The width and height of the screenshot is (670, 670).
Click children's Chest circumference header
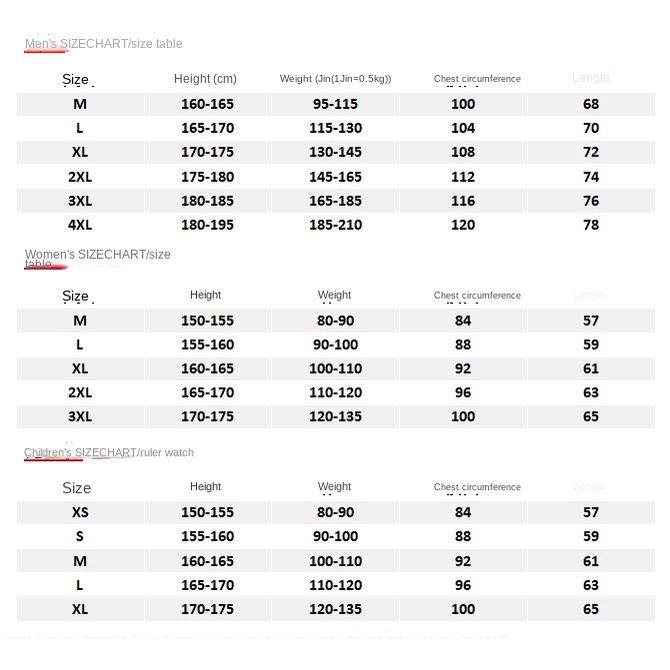(x=477, y=487)
